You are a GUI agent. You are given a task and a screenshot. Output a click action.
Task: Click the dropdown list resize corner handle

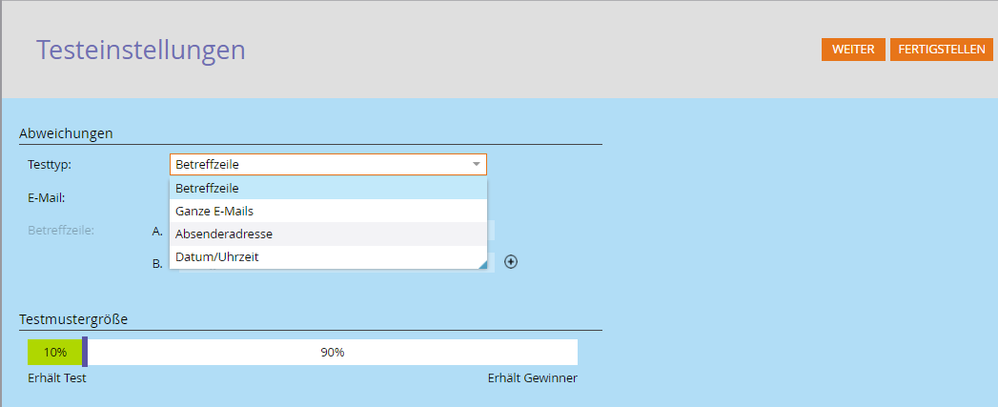pos(482,264)
